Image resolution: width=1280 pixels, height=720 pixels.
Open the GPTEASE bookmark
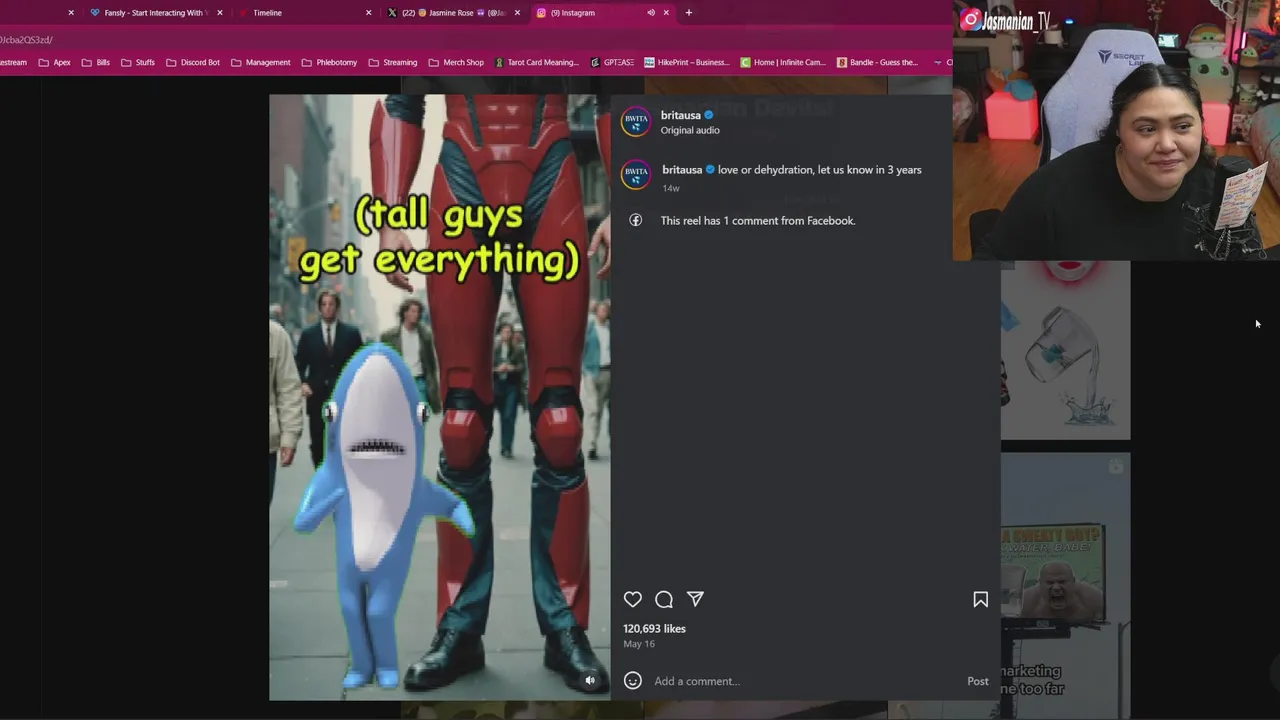pos(612,62)
